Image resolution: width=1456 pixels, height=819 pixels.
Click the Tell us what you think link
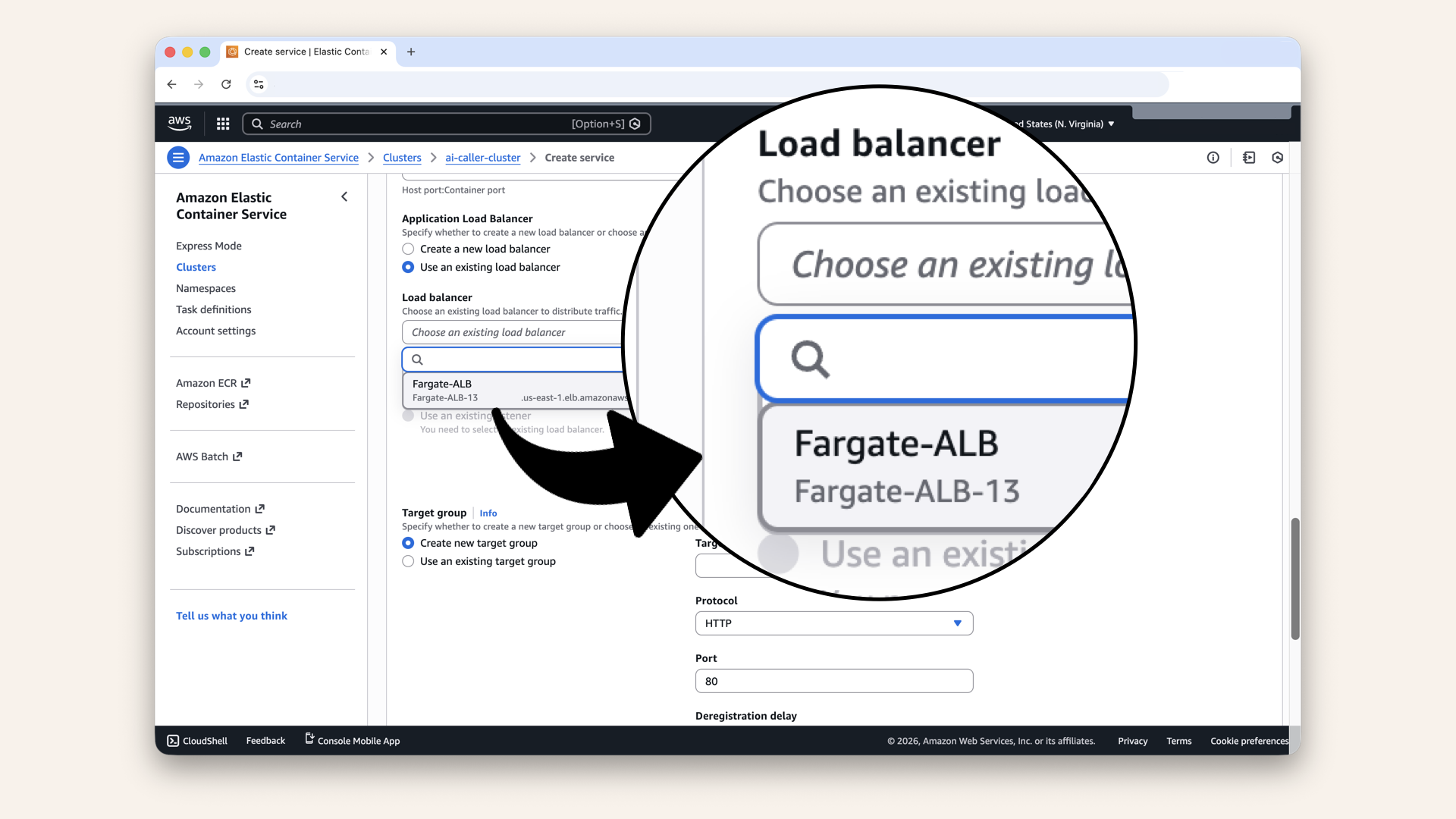tap(231, 615)
